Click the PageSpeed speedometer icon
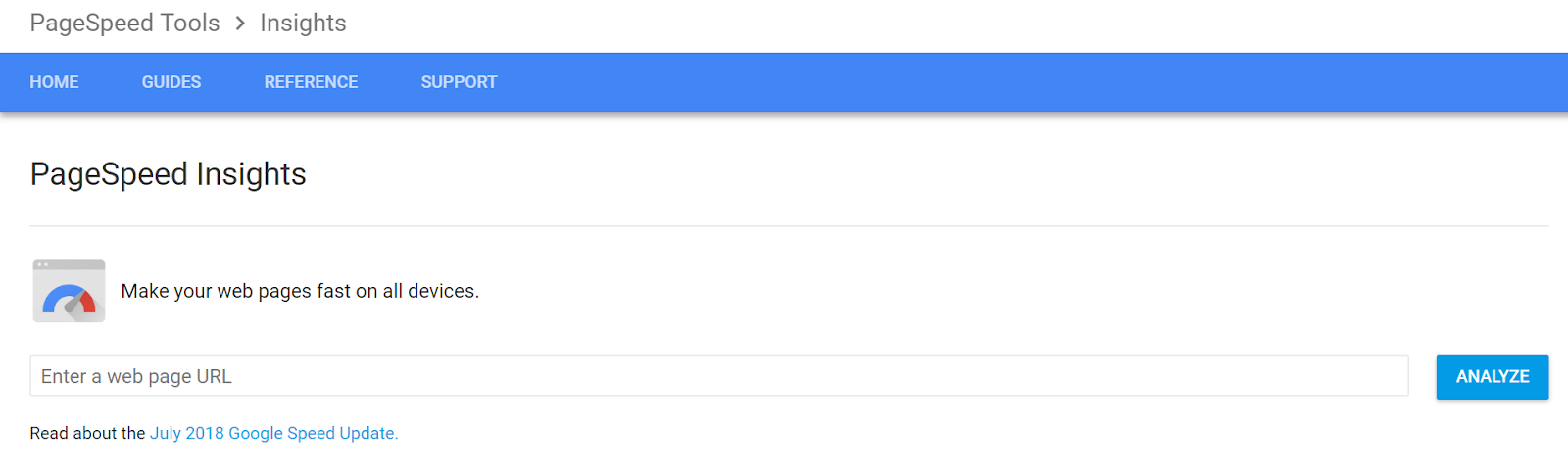 click(x=69, y=291)
